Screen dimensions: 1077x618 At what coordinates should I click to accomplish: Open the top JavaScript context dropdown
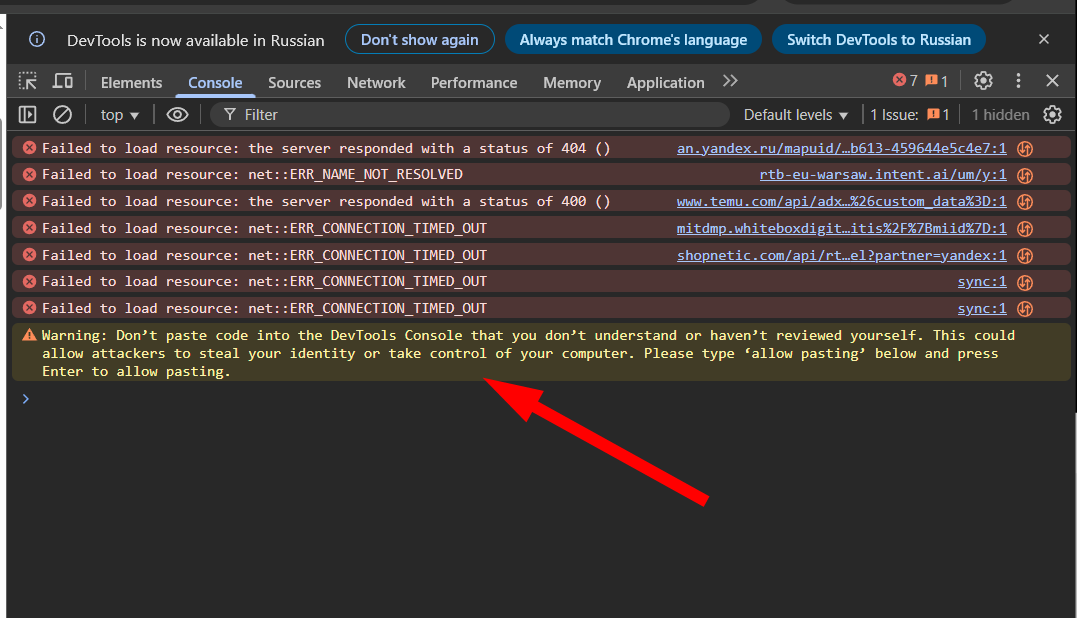click(120, 115)
